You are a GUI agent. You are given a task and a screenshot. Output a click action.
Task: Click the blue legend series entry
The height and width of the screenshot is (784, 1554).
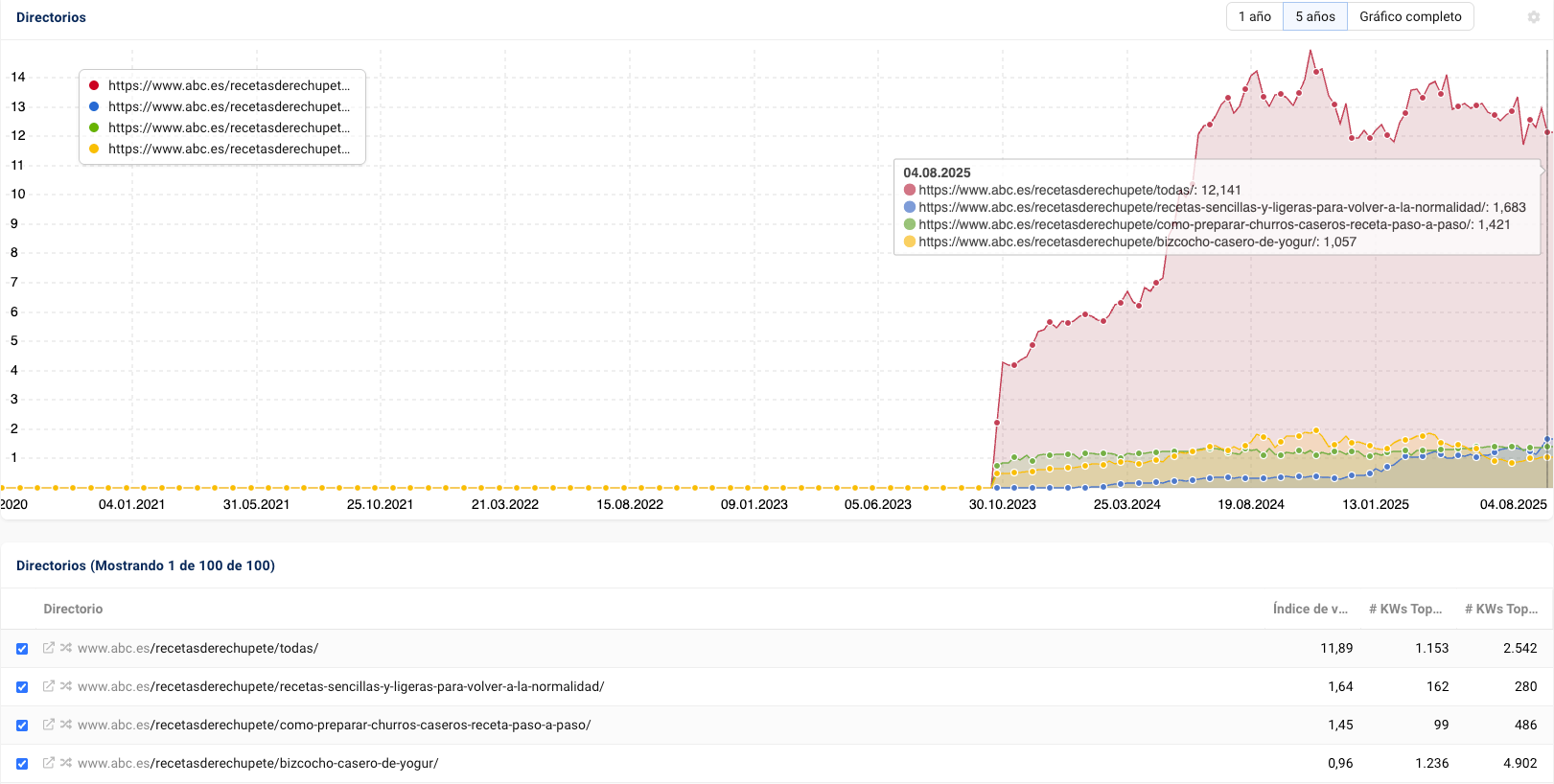tap(228, 106)
